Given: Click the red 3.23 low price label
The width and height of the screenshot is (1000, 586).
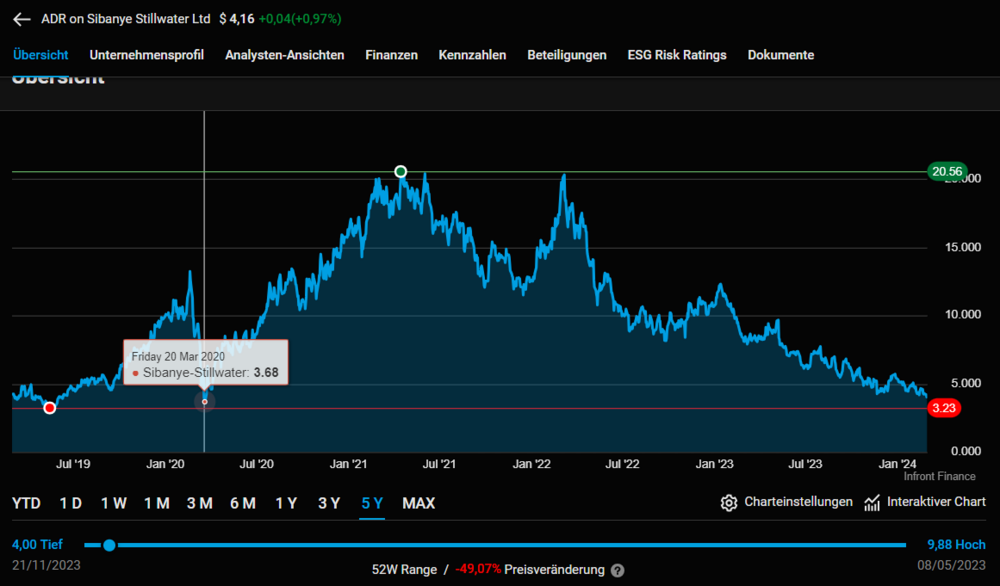Looking at the screenshot, I should click(944, 408).
